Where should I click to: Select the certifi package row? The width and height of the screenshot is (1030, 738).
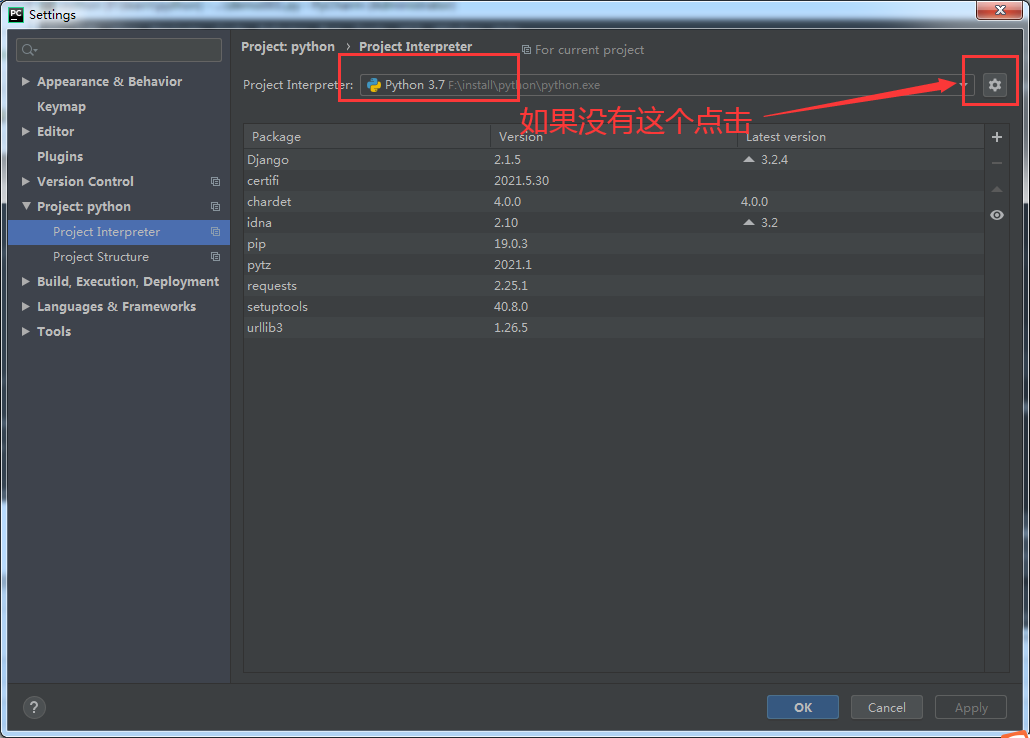pyautogui.click(x=614, y=181)
